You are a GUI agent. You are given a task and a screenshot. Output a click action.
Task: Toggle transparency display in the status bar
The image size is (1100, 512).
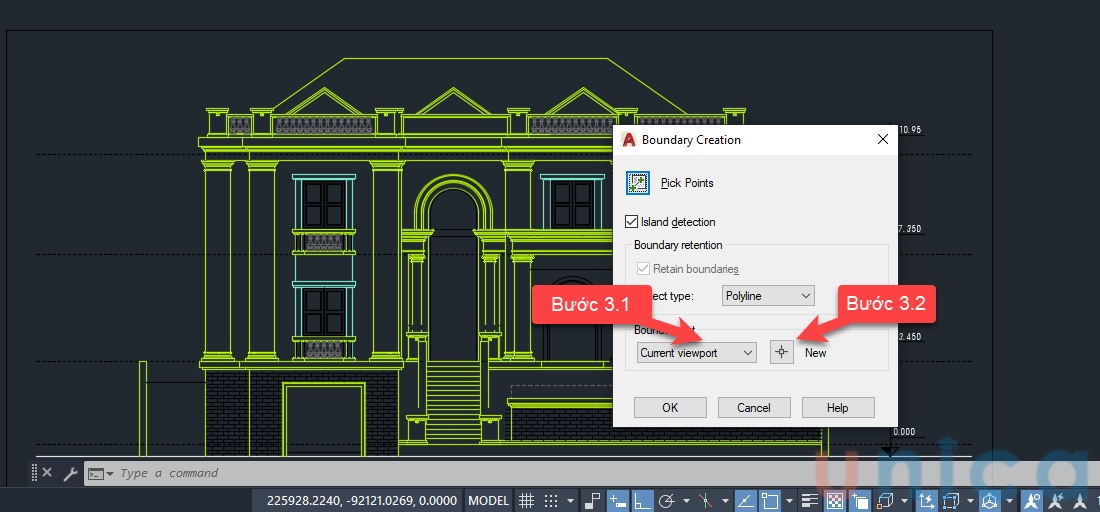(x=833, y=501)
